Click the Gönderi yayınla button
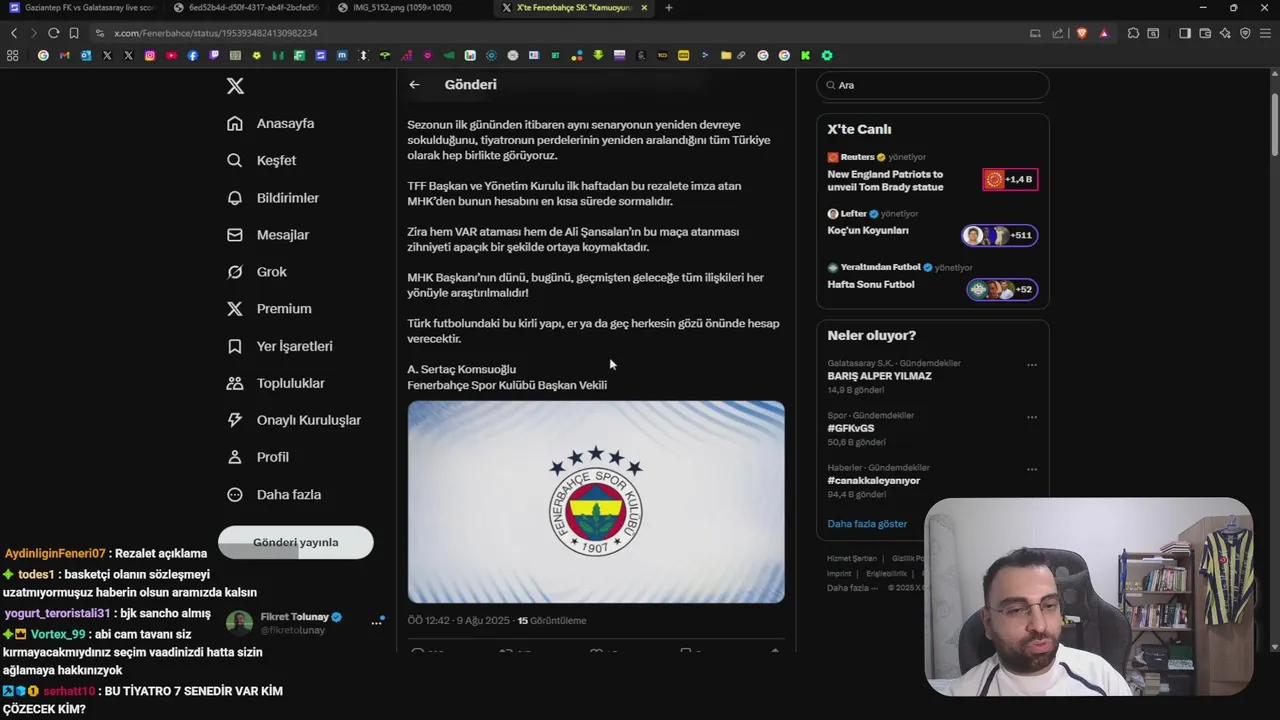Viewport: 1280px width, 720px height. pyautogui.click(x=296, y=542)
